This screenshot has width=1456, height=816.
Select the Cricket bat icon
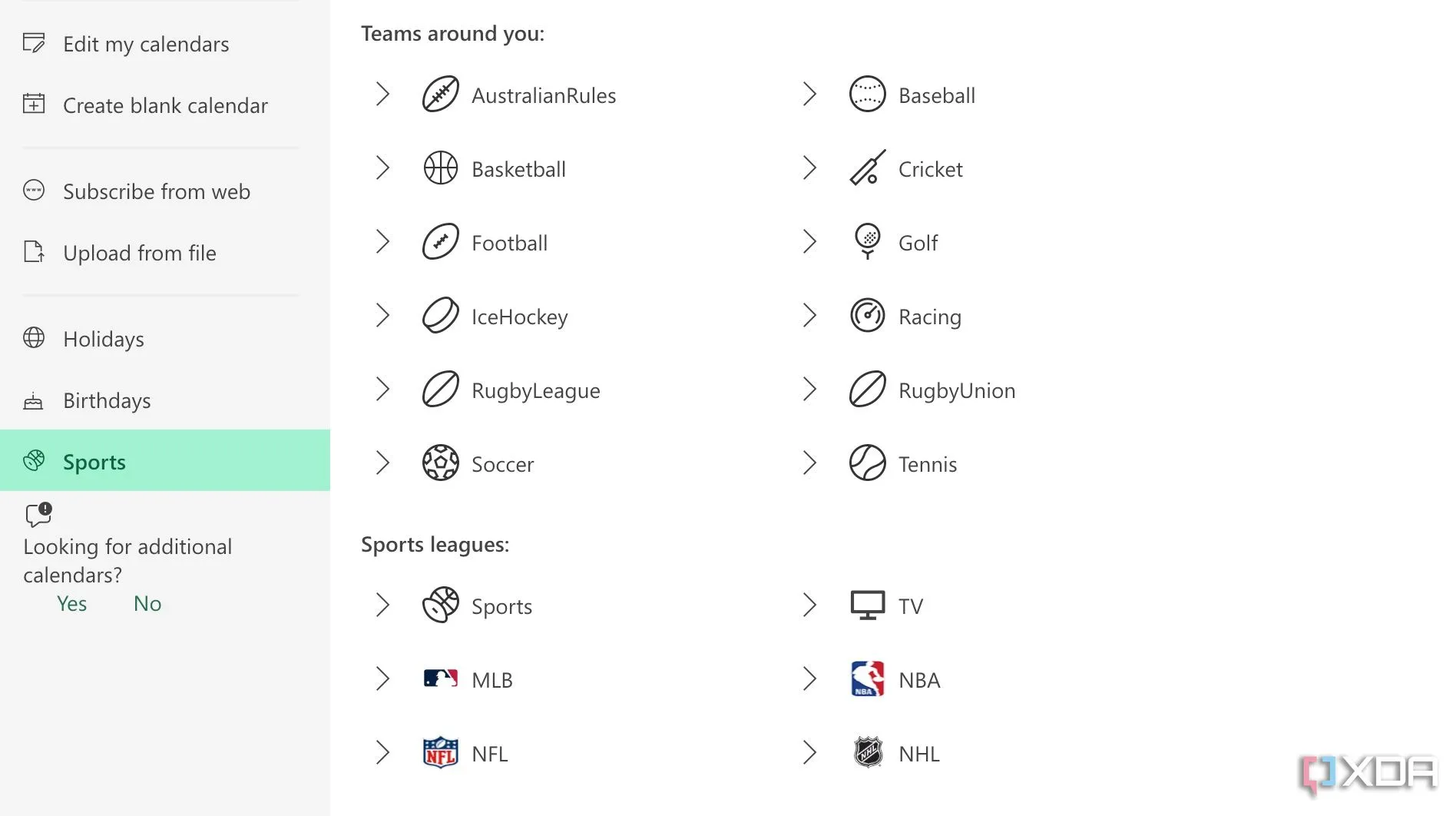[x=868, y=168]
